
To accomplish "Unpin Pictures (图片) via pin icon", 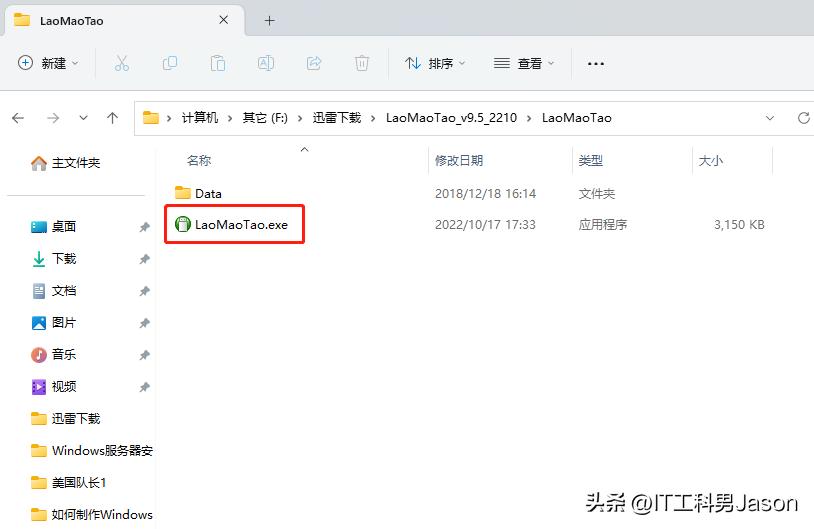I will point(144,323).
